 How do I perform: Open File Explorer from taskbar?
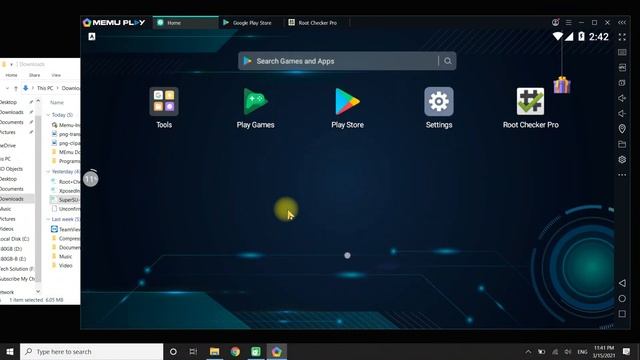pyautogui.click(x=214, y=351)
